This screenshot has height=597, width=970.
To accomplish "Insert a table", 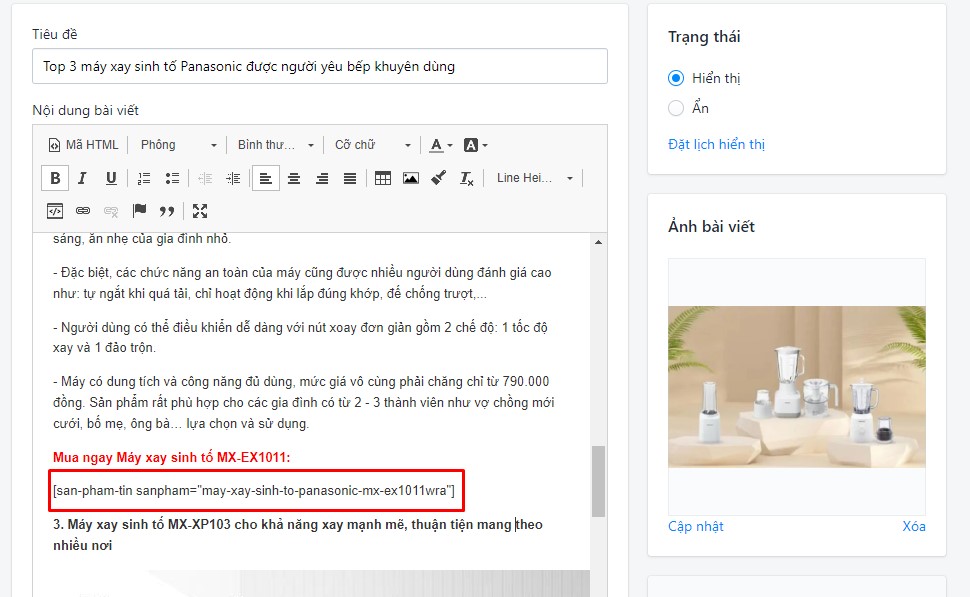I will (x=383, y=178).
